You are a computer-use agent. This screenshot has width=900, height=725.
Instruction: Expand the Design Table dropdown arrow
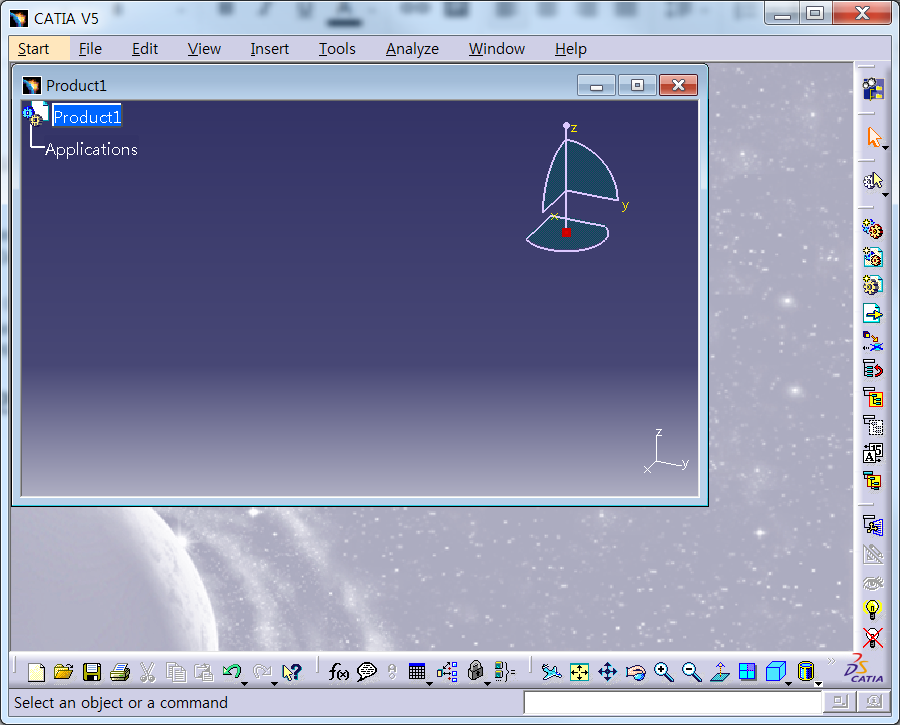(429, 683)
